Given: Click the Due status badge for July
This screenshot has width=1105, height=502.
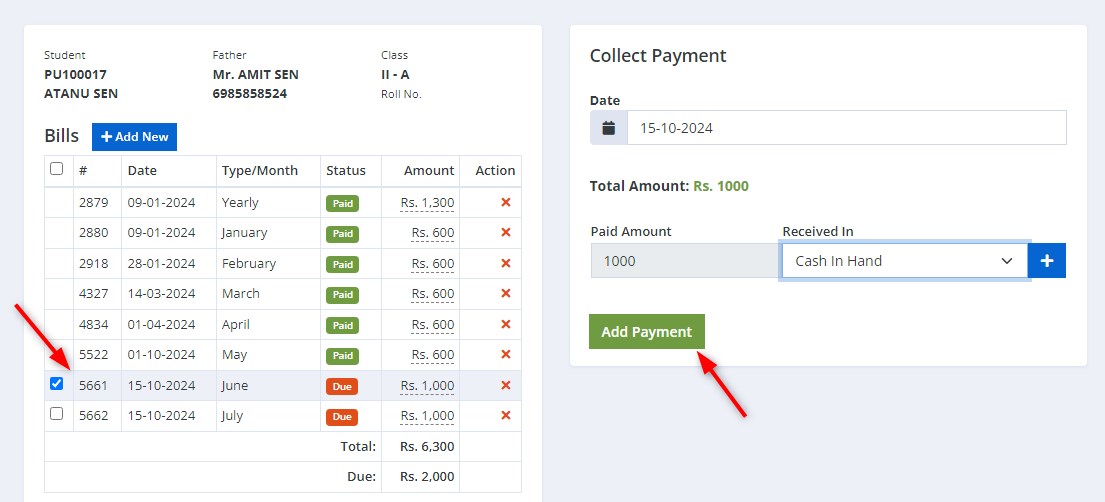Looking at the screenshot, I should coord(342,417).
